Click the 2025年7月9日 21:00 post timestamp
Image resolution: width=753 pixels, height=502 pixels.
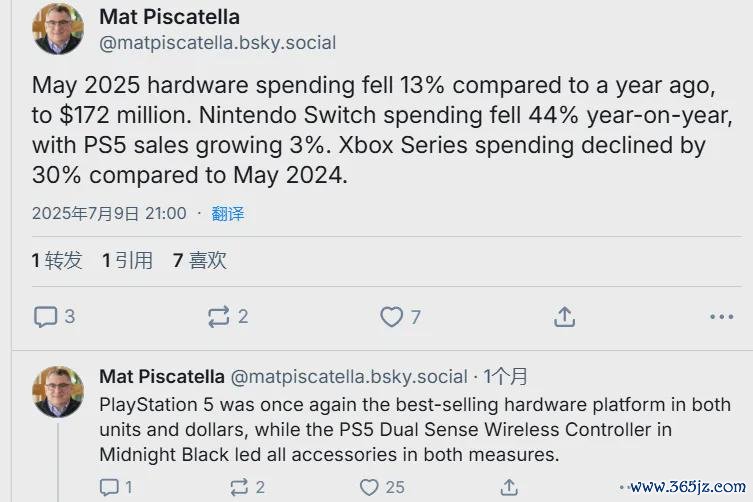click(x=109, y=213)
